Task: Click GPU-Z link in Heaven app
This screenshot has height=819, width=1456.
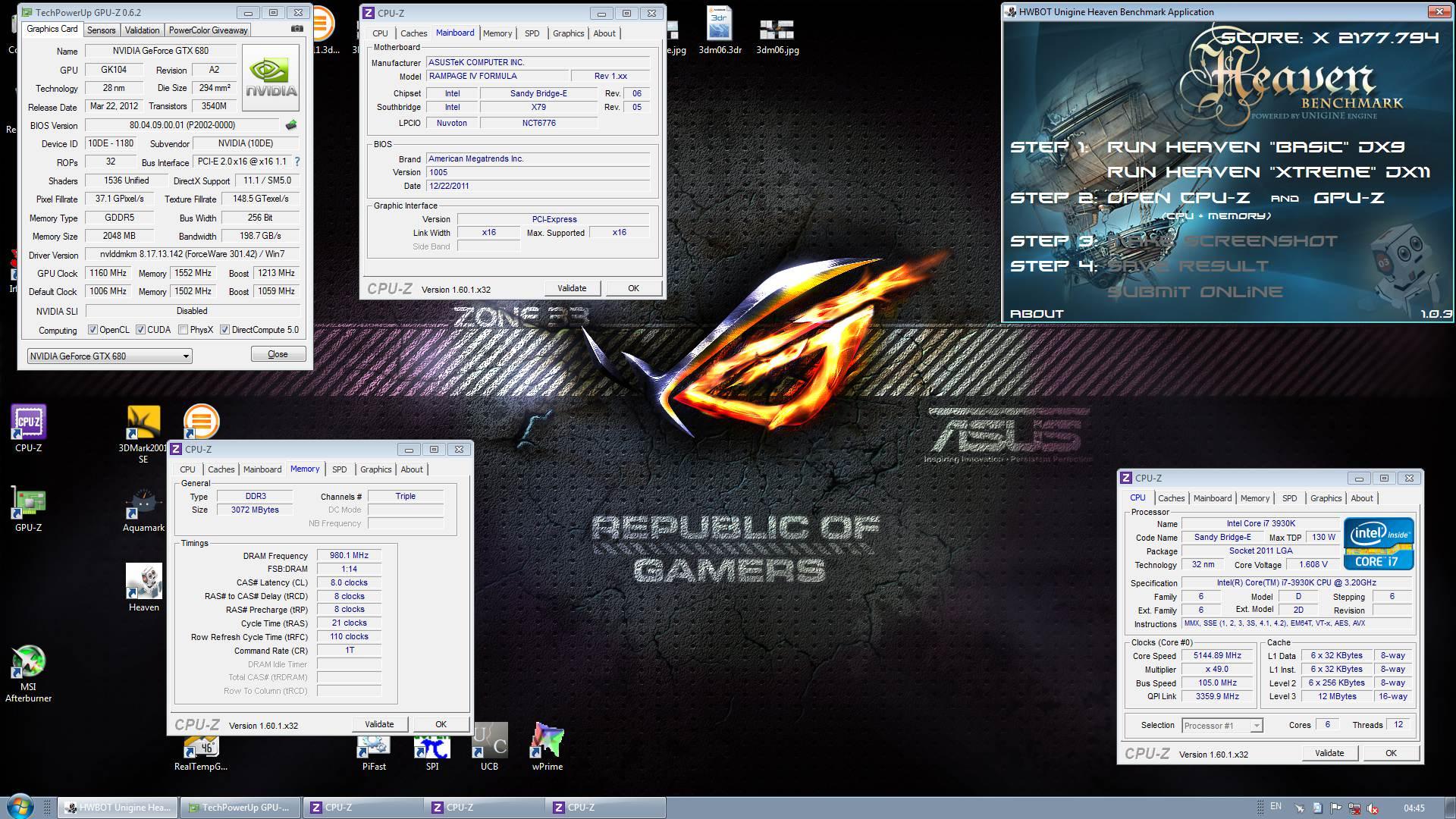Action: tap(1348, 198)
